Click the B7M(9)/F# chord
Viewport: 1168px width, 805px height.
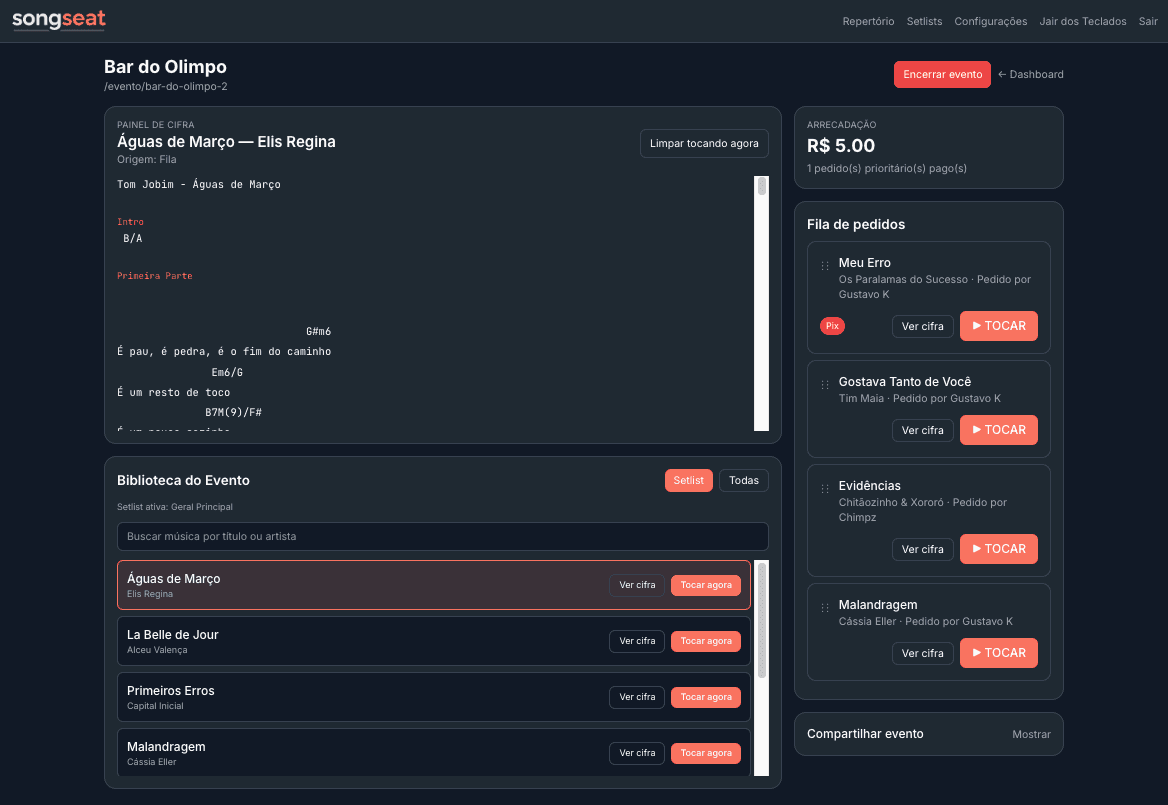coord(233,413)
